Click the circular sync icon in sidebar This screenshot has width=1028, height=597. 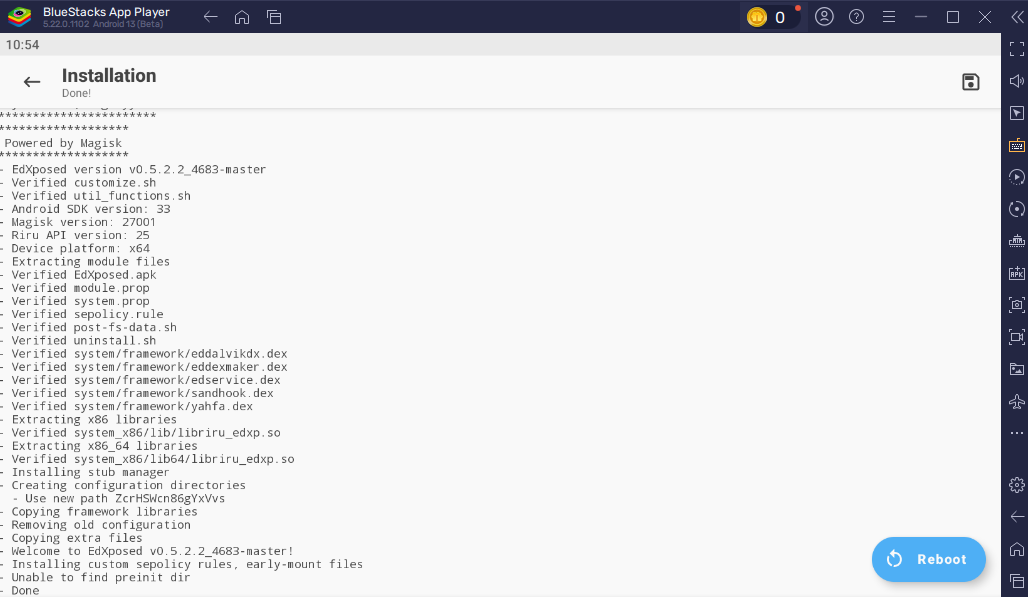(1017, 209)
